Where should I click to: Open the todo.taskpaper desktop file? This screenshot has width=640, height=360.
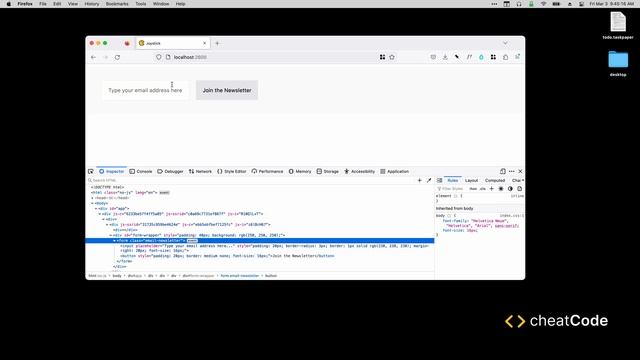click(618, 26)
